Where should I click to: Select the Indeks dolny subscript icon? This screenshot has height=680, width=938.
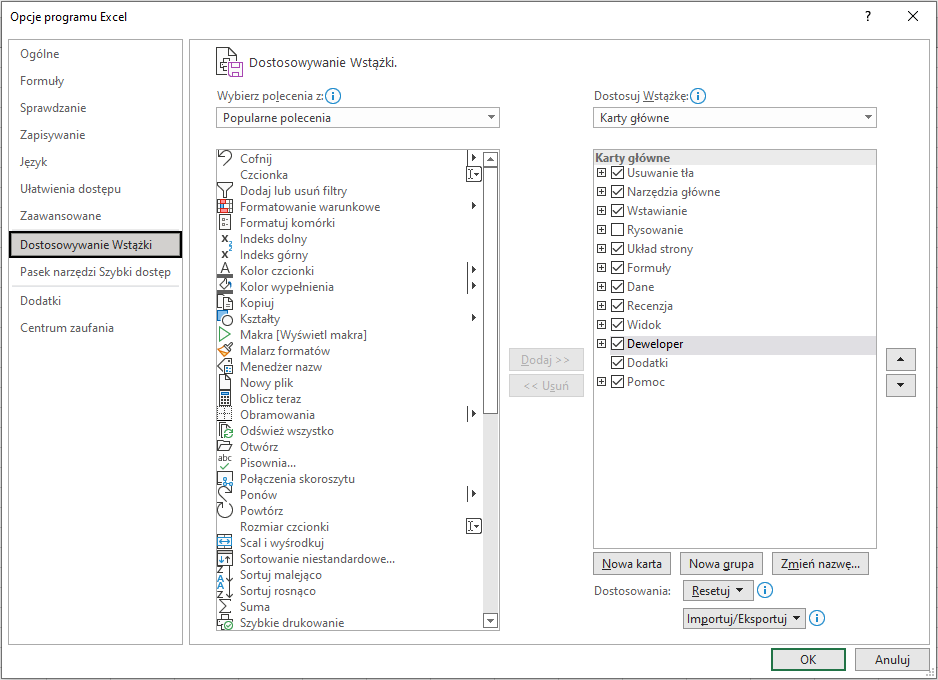pyautogui.click(x=226, y=239)
